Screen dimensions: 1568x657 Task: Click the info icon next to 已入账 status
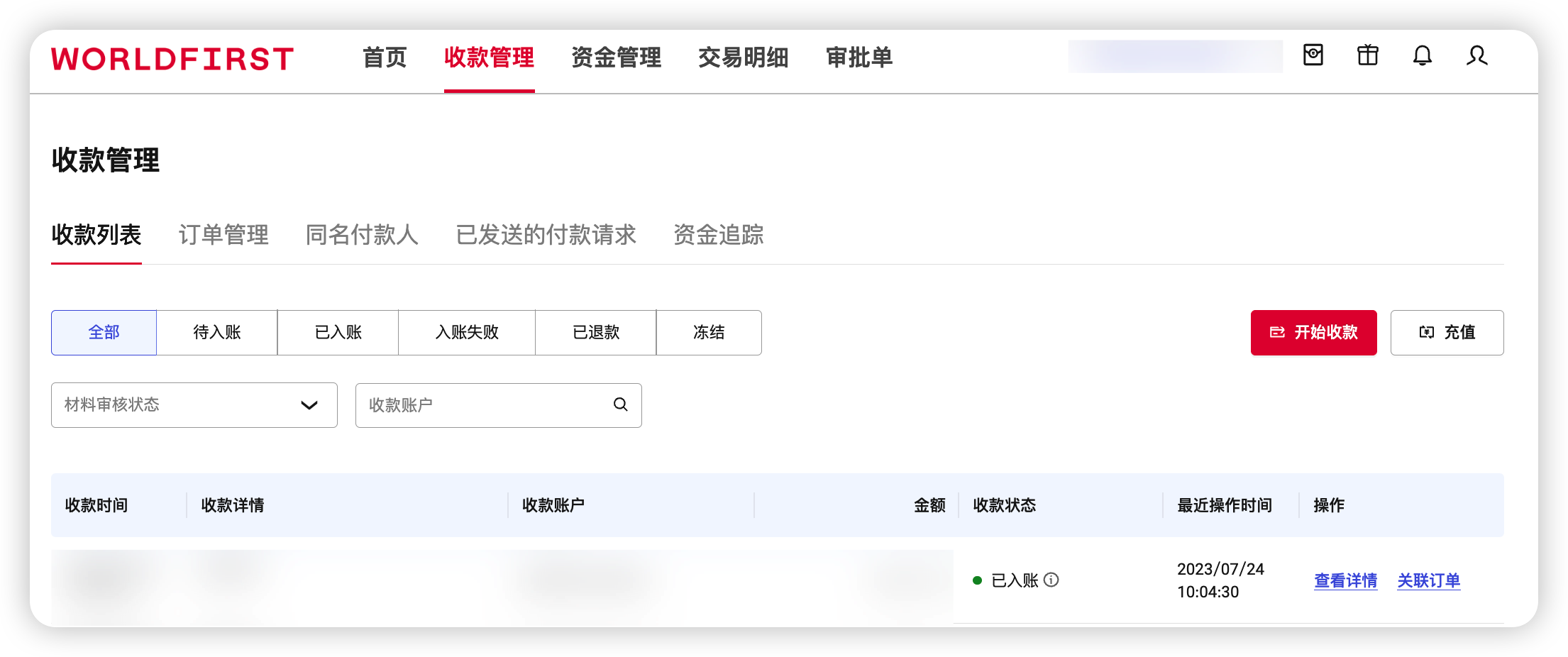pos(1051,580)
